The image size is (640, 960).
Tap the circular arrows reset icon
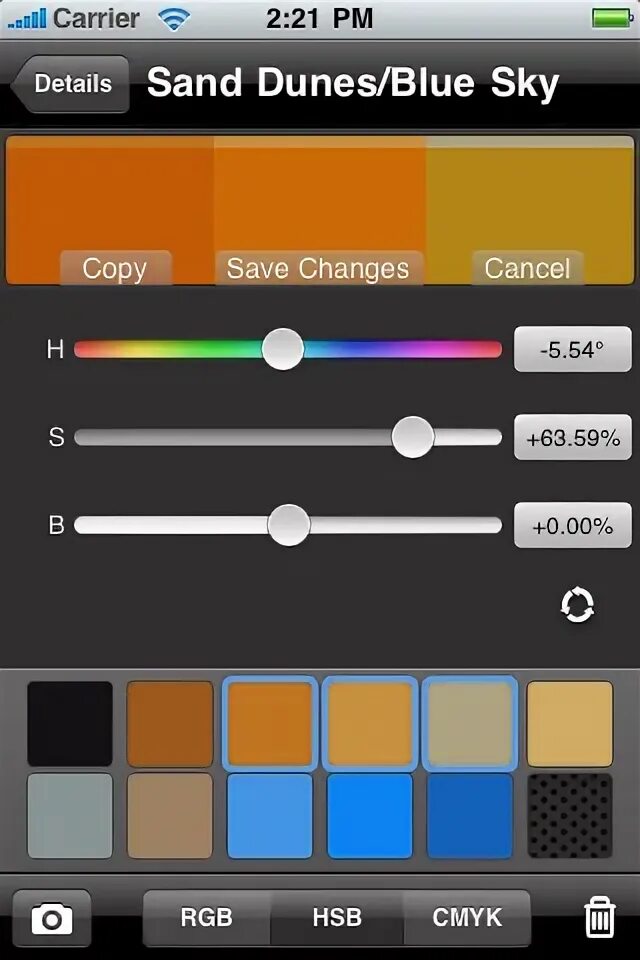[x=577, y=605]
